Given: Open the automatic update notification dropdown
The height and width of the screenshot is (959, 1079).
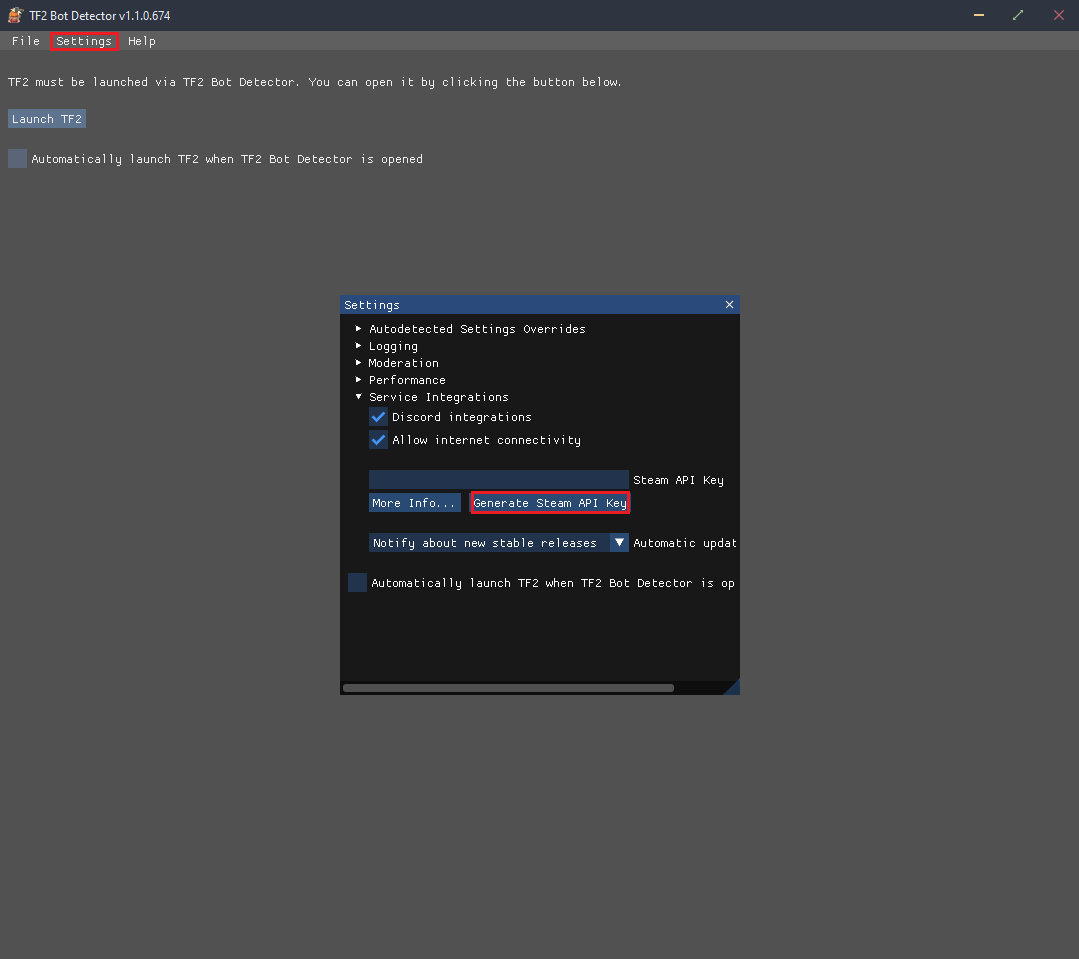Looking at the screenshot, I should tap(499, 543).
